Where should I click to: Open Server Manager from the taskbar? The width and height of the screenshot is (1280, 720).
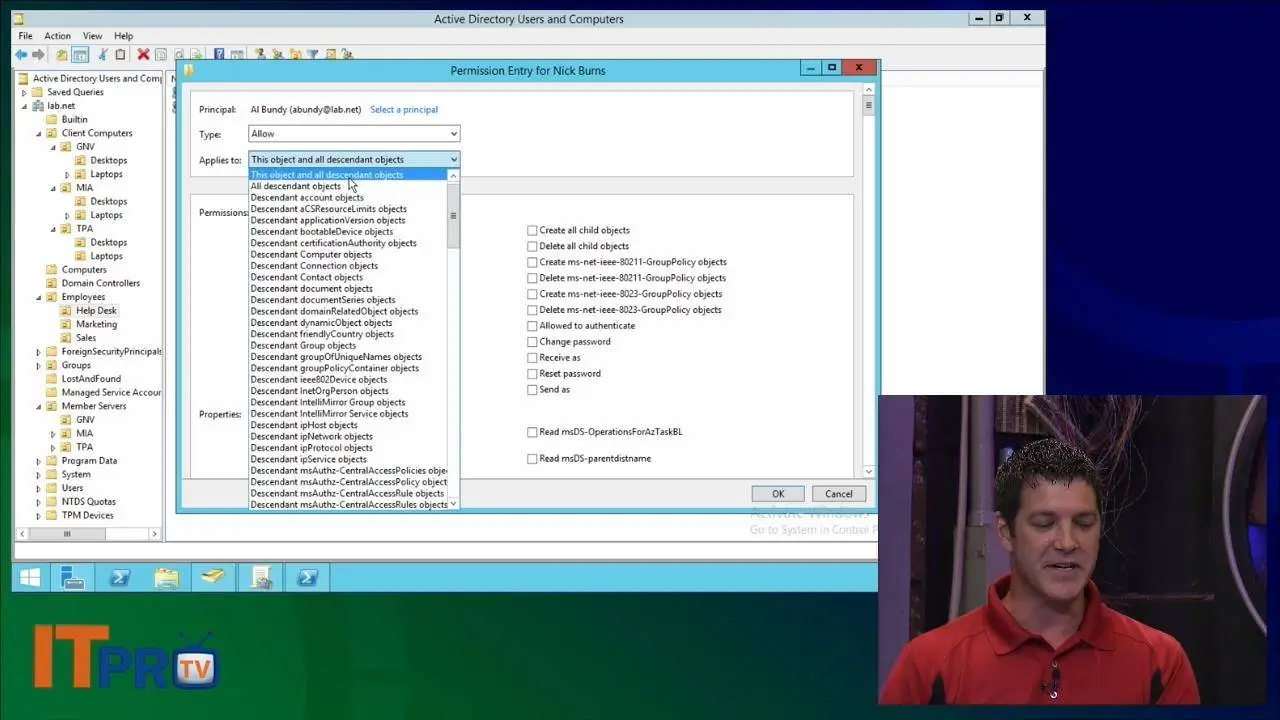(x=74, y=577)
